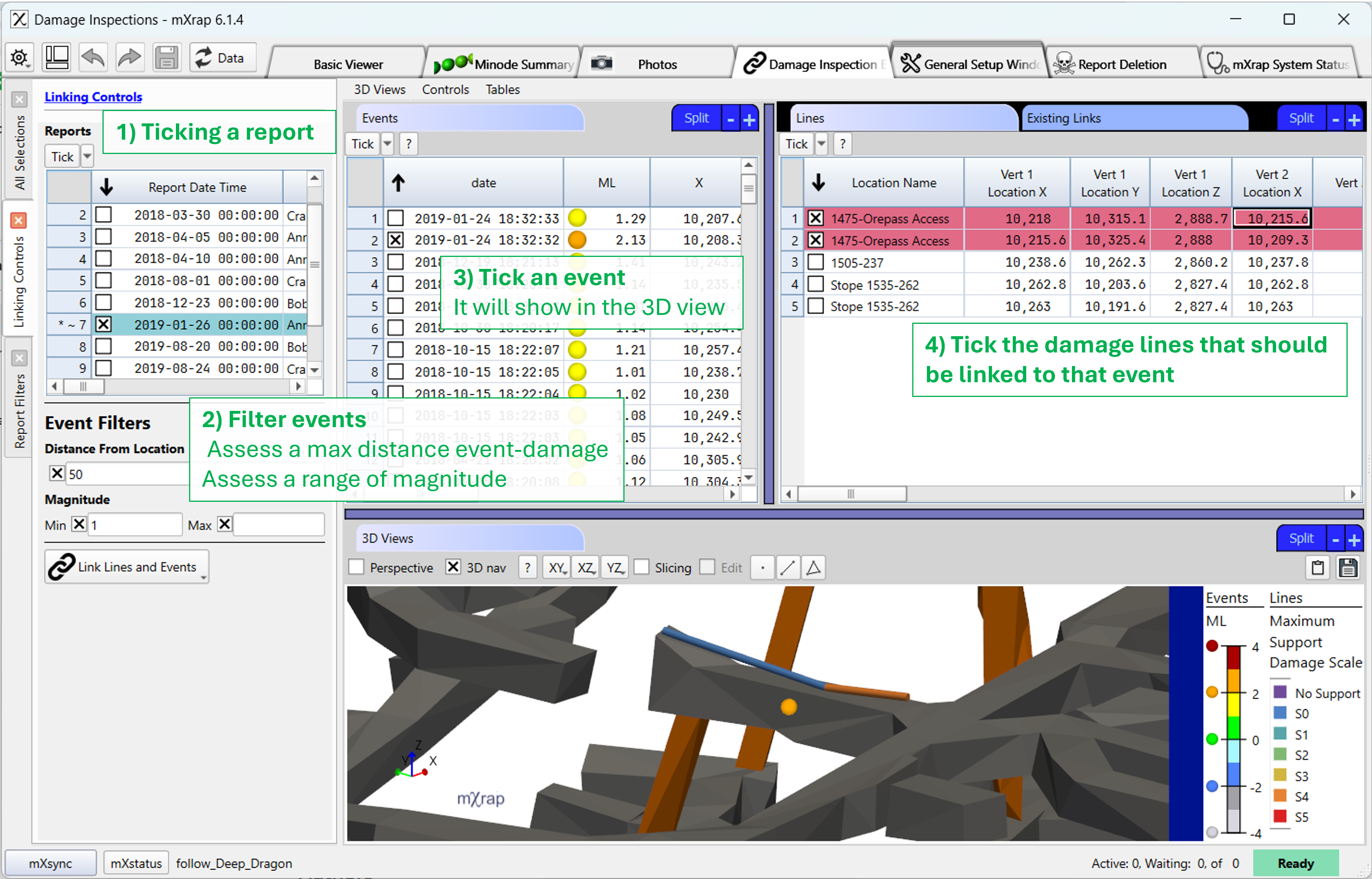1372x879 pixels.
Task: Open the Tables menu
Action: (x=503, y=90)
